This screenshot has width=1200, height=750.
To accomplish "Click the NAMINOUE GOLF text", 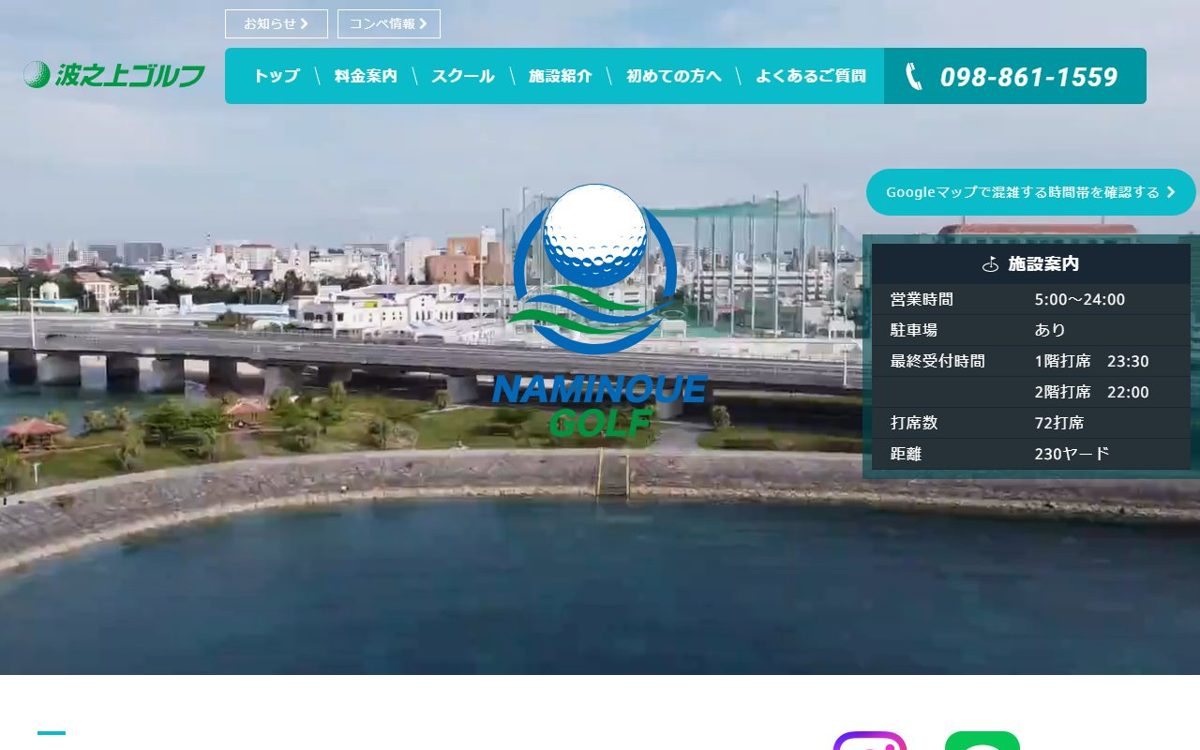I will (600, 405).
